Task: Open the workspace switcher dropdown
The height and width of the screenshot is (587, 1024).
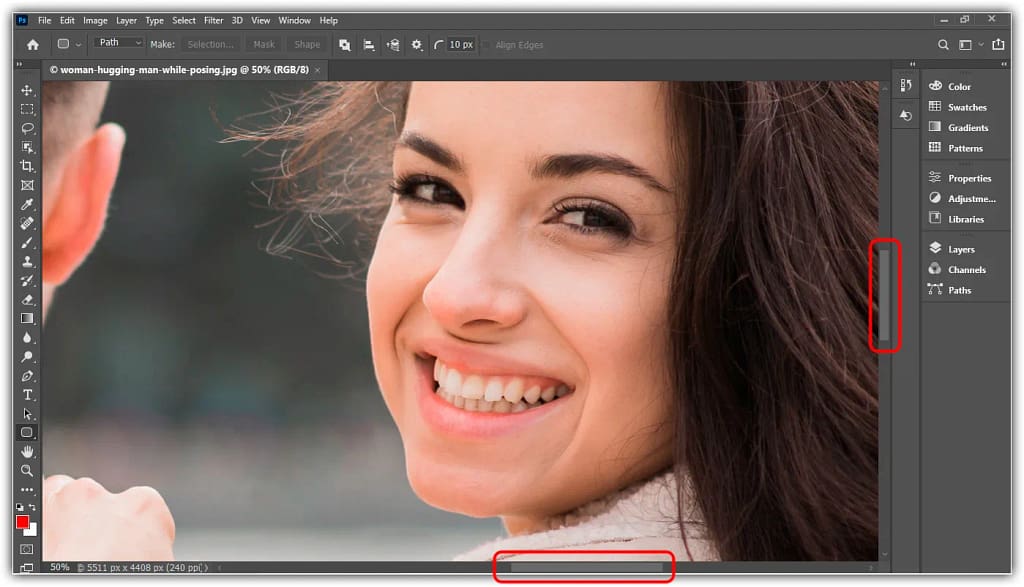Action: click(x=970, y=44)
